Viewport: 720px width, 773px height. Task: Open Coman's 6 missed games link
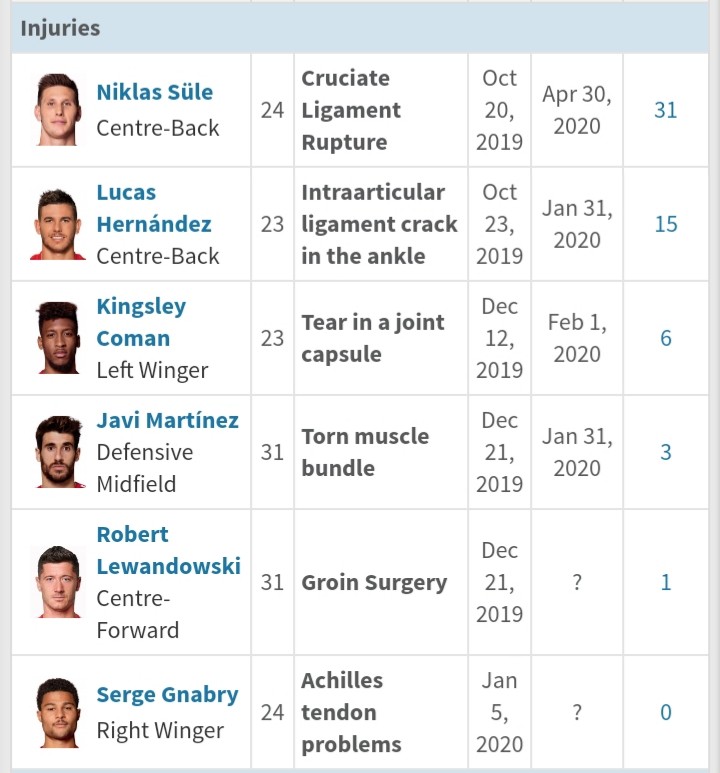point(665,338)
